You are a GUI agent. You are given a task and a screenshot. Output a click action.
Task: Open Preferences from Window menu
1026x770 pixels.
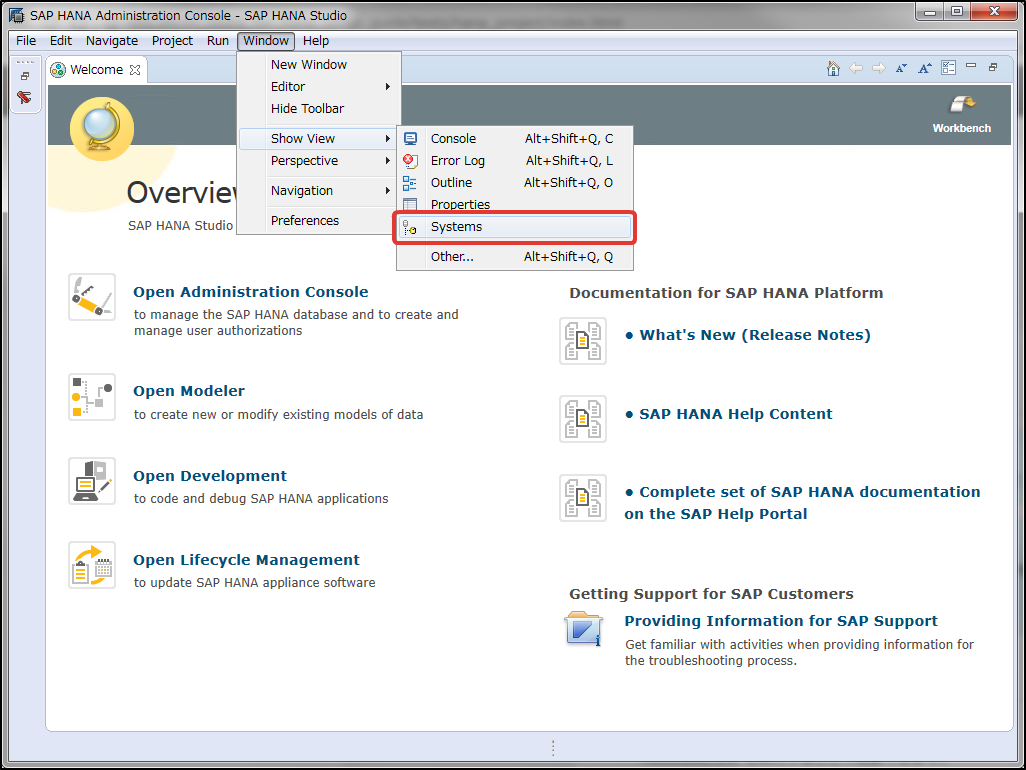coord(319,221)
